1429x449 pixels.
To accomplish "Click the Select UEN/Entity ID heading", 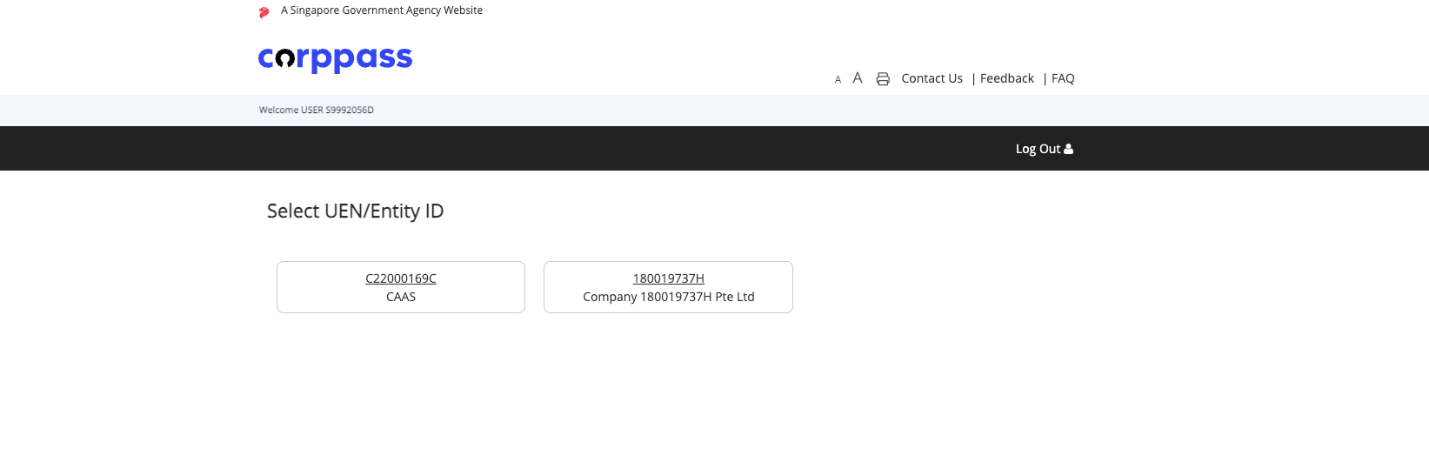I will click(x=355, y=211).
